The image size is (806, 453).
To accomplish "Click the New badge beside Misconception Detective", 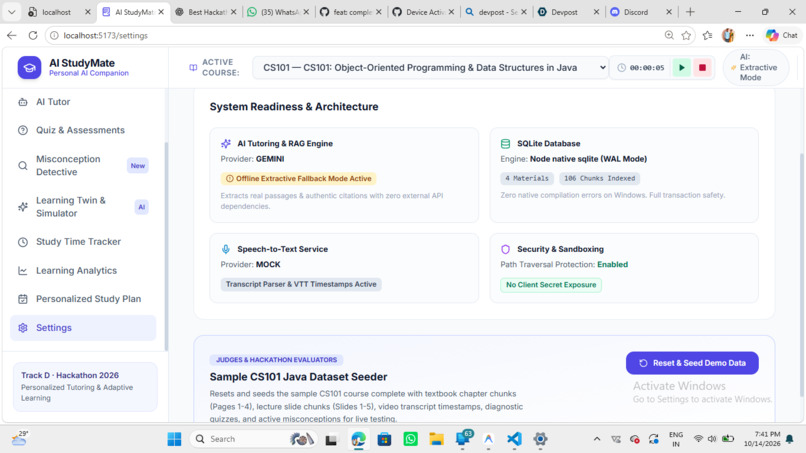I will pyautogui.click(x=138, y=166).
